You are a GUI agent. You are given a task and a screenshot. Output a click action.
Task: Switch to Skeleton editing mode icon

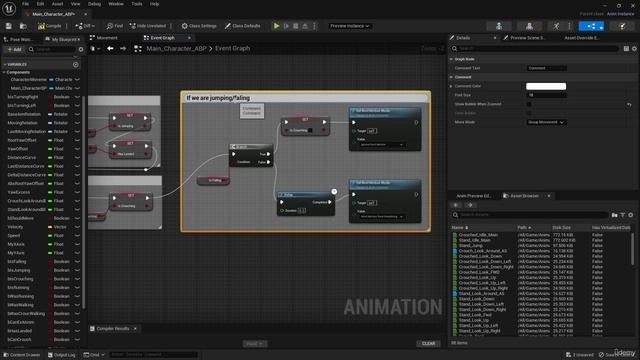coord(499,26)
